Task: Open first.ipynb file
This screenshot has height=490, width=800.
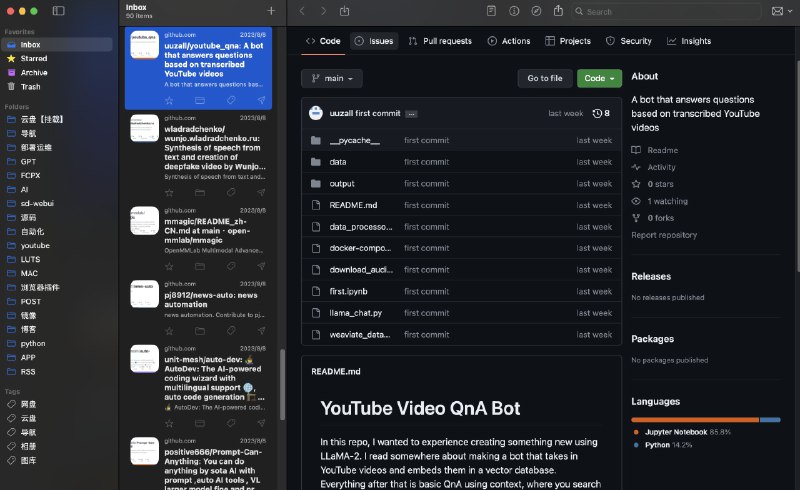Action: 348,291
